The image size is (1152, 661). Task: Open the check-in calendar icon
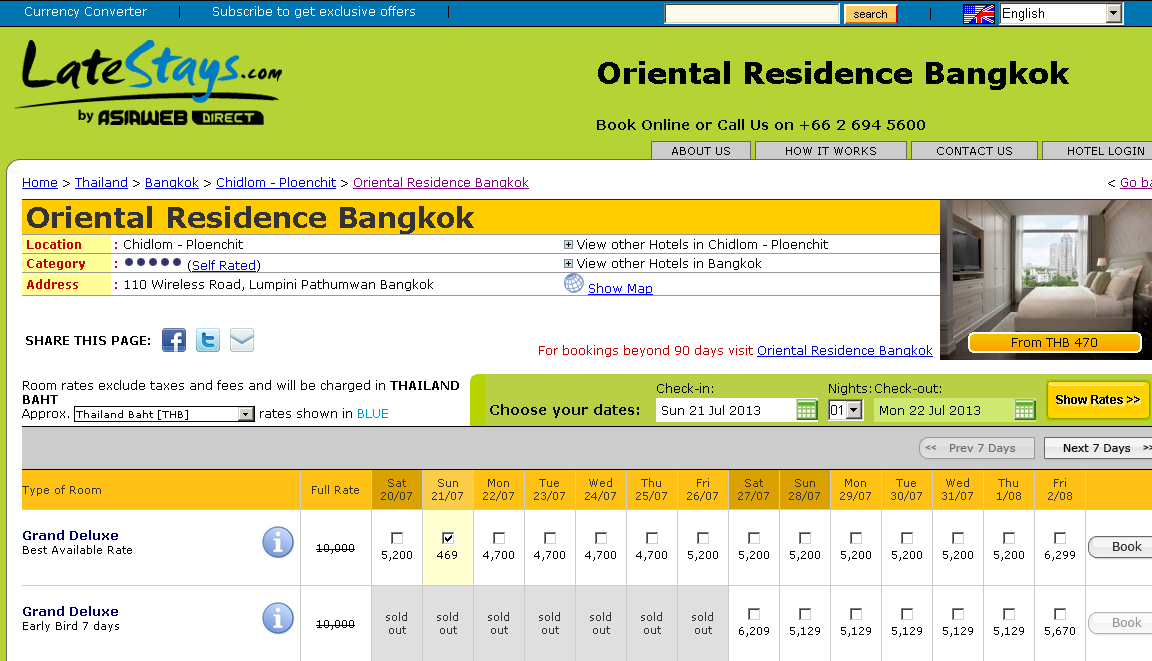807,410
